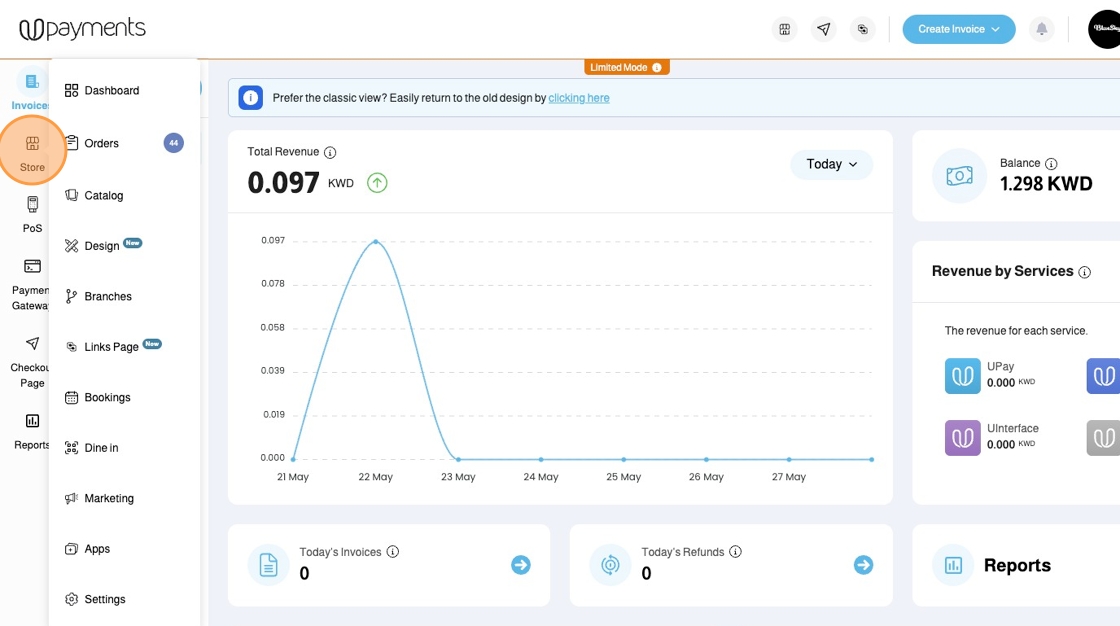
Task: Open the Today period dropdown
Action: 831,164
